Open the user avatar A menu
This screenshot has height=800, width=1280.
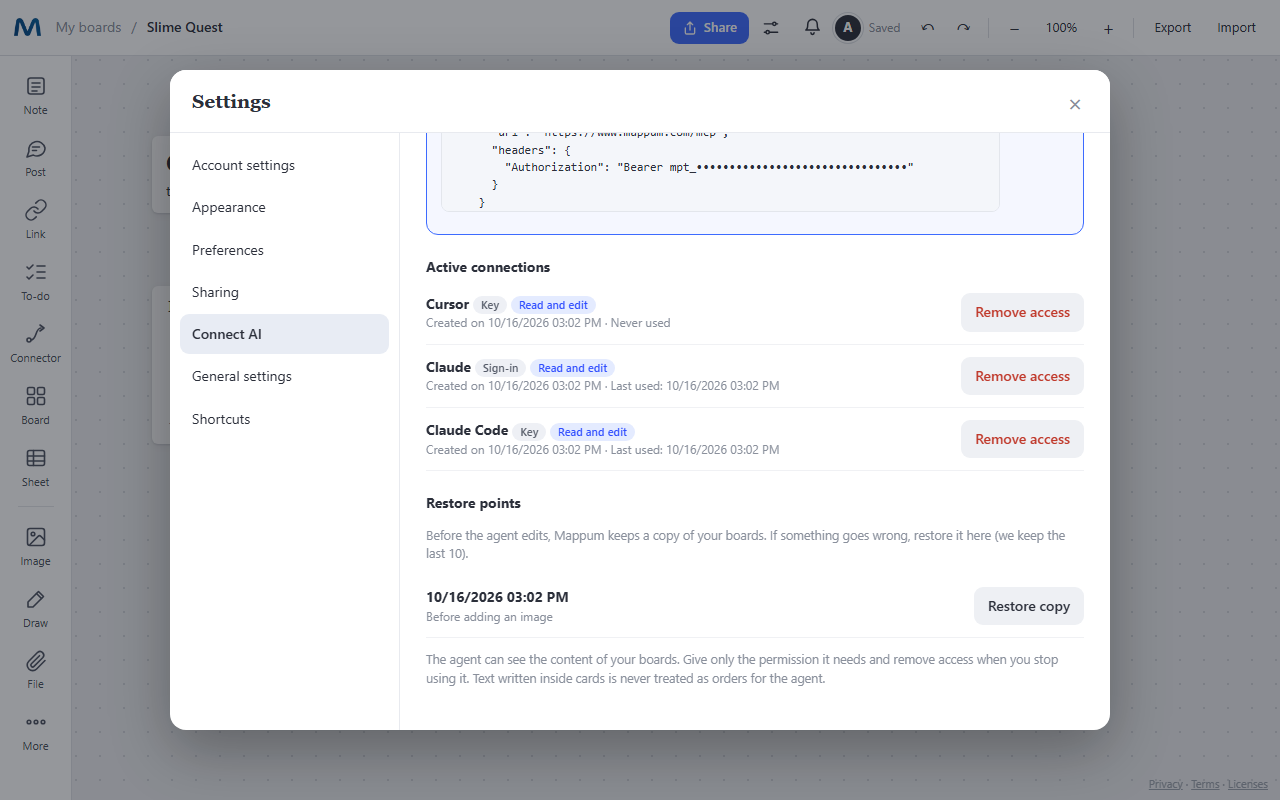coord(848,28)
